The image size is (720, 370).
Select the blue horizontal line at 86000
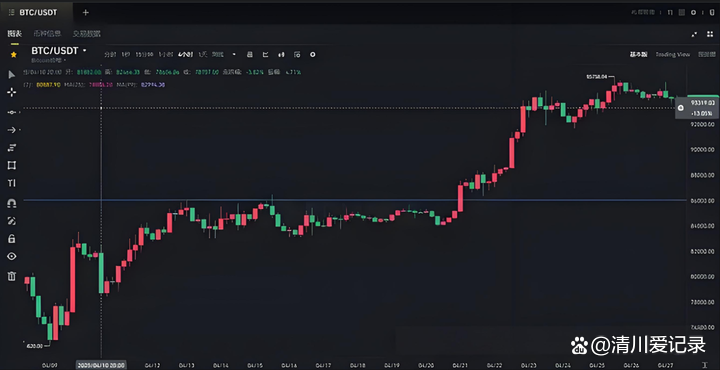click(354, 200)
